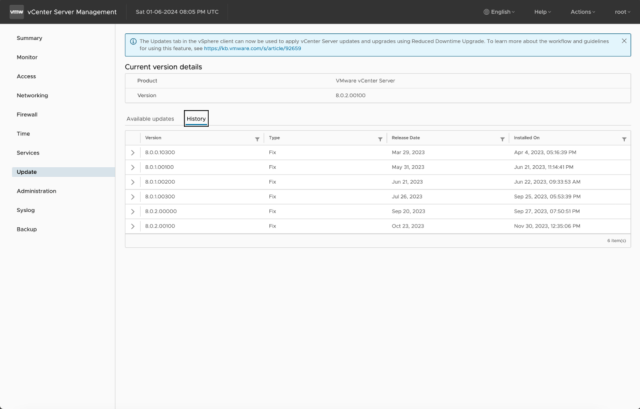This screenshot has height=409, width=640.
Task: Filter the Installed On column
Action: click(624, 139)
